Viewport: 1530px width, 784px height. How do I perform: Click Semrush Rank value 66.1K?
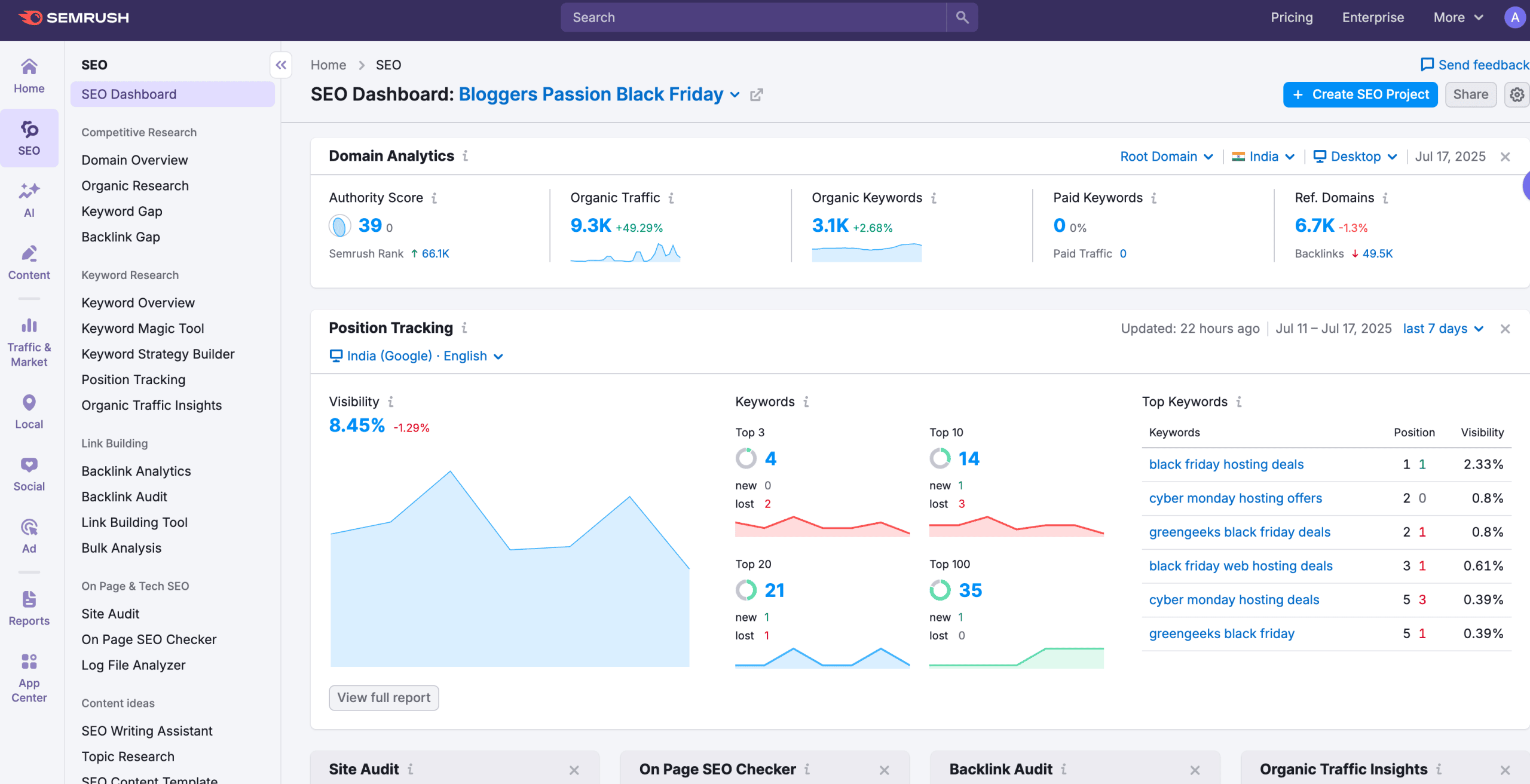pos(435,254)
